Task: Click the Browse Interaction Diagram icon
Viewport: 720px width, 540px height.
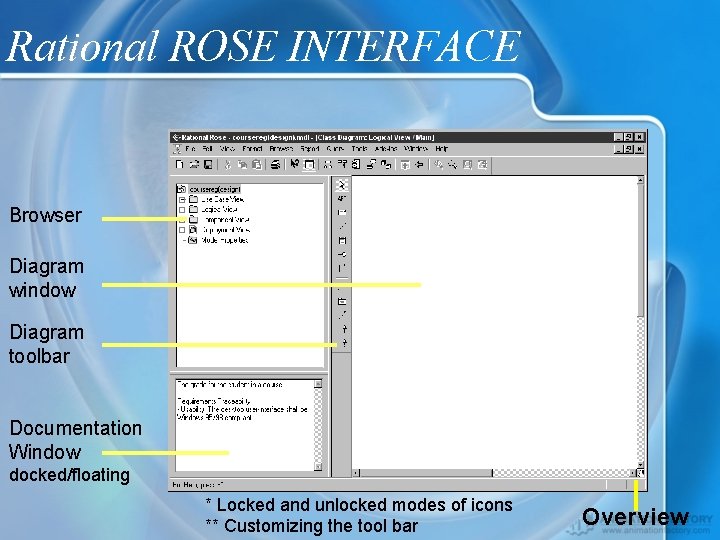Action: pos(342,164)
